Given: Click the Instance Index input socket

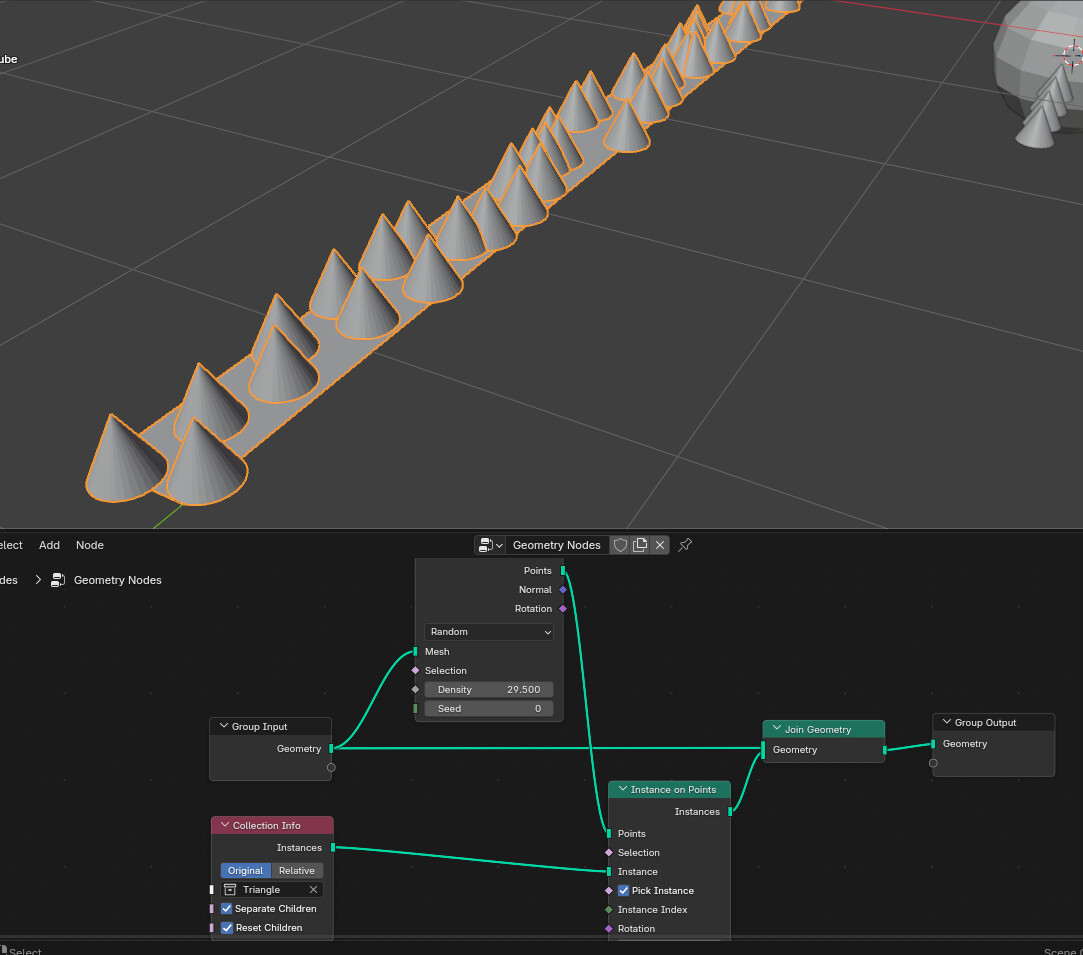Looking at the screenshot, I should 608,909.
